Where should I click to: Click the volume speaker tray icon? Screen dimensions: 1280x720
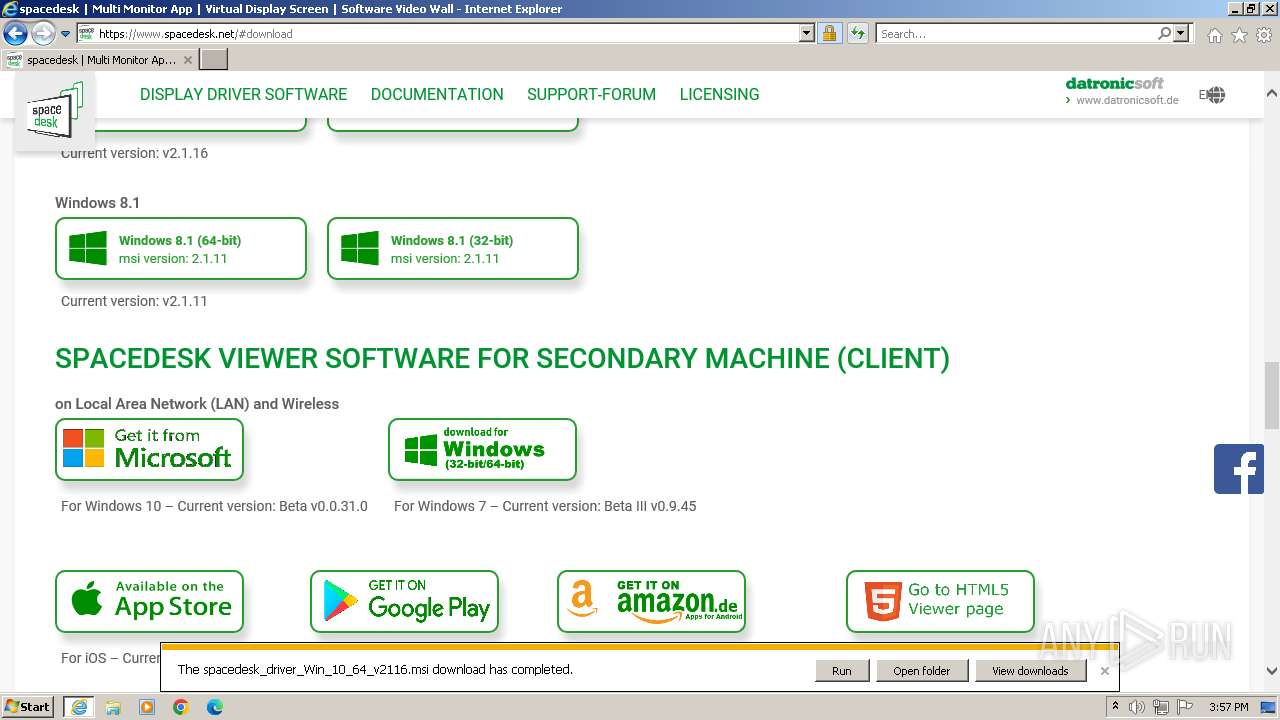coord(1137,707)
